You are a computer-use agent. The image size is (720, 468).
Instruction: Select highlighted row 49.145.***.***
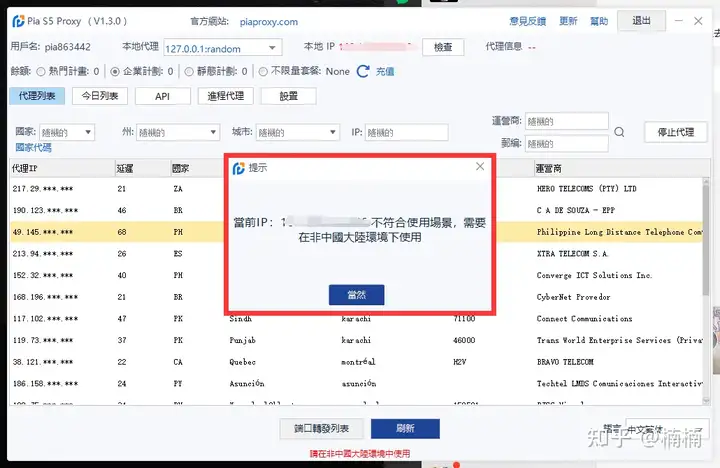pyautogui.click(x=356, y=232)
